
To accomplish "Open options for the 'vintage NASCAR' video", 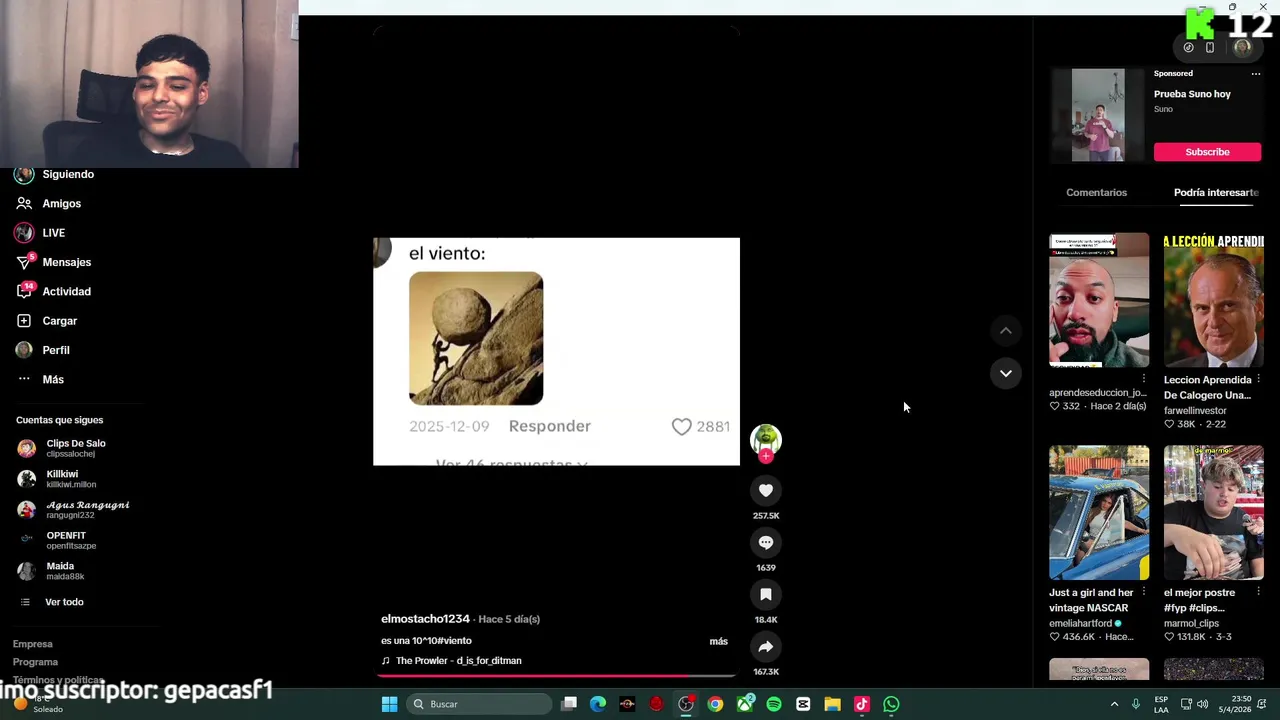I will [x=1144, y=592].
